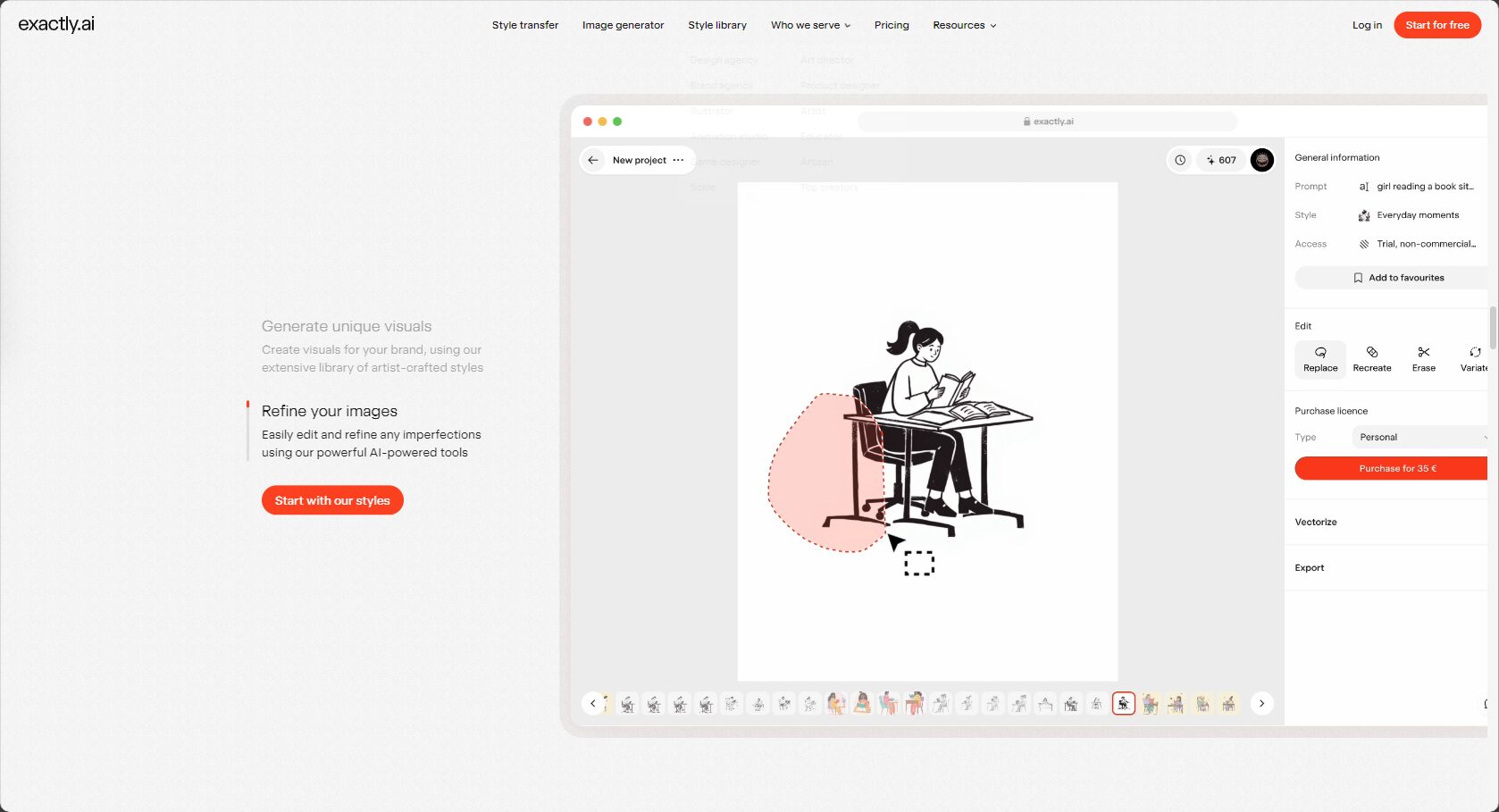Expand the Vectorize section
The width and height of the screenshot is (1499, 812).
[1316, 522]
